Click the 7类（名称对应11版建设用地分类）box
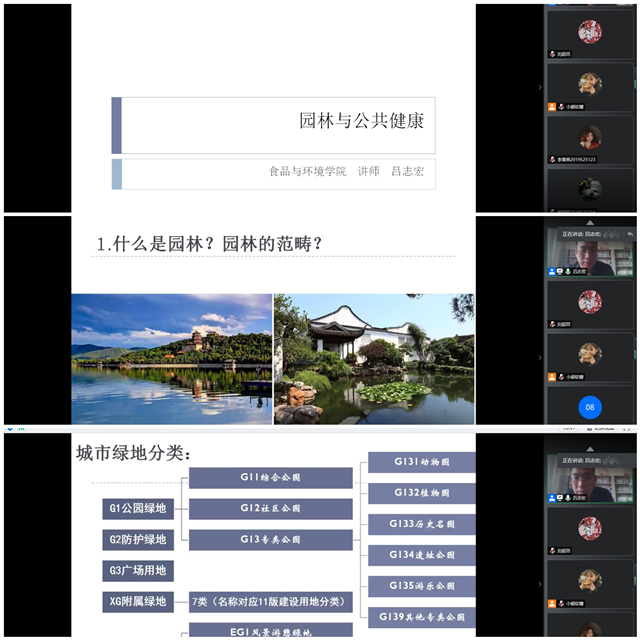The height and width of the screenshot is (640, 640). tap(271, 602)
